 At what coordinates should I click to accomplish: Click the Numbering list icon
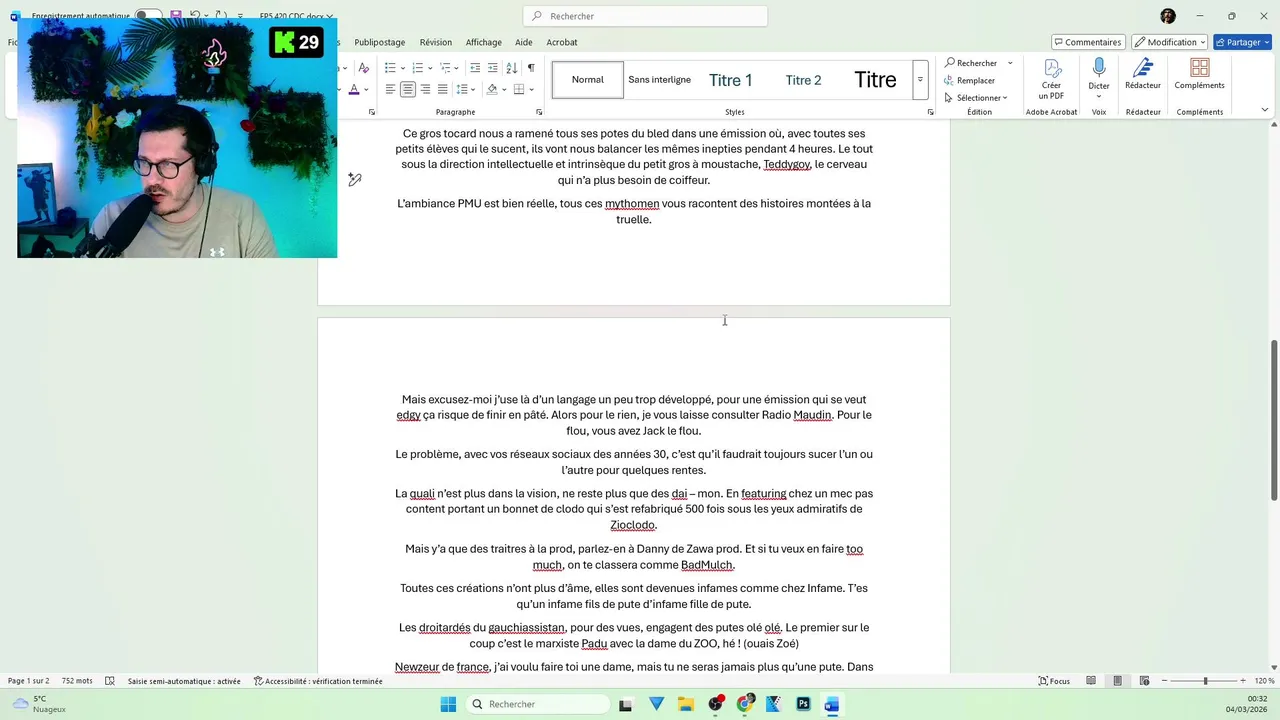417,68
